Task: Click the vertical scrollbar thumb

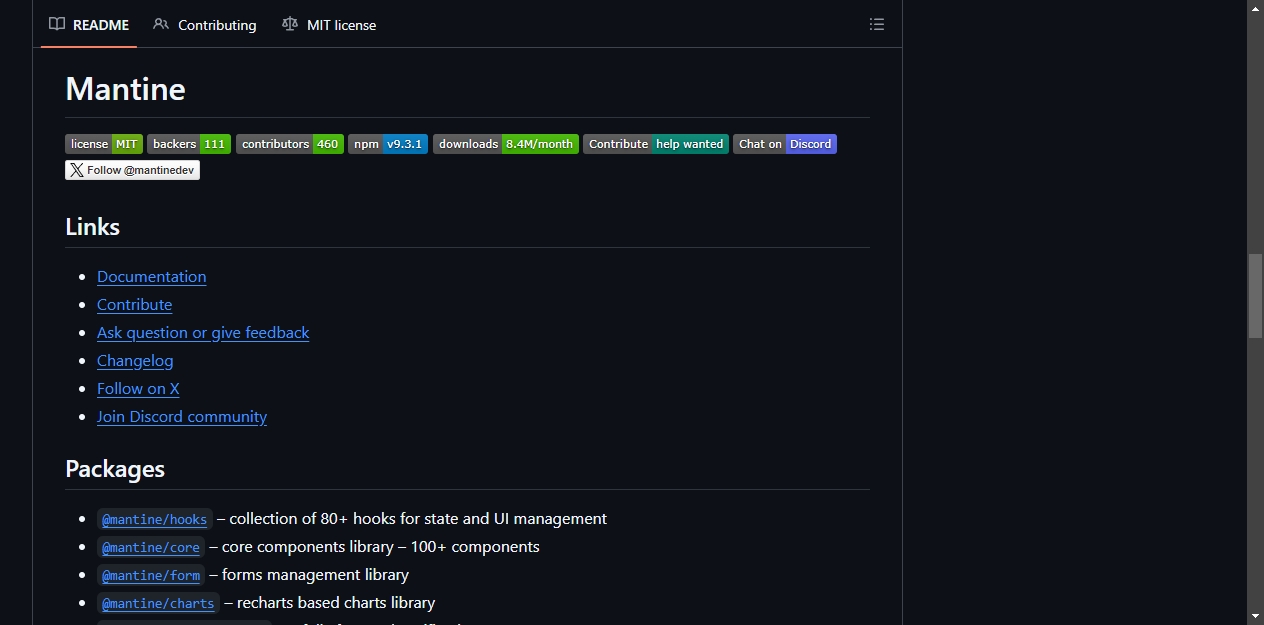Action: 1255,296
